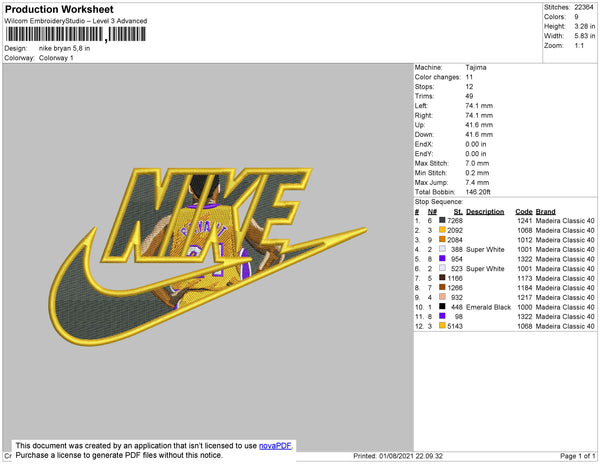The image size is (600, 464).
Task: Click the 'Brand' column header
Action: [x=545, y=212]
